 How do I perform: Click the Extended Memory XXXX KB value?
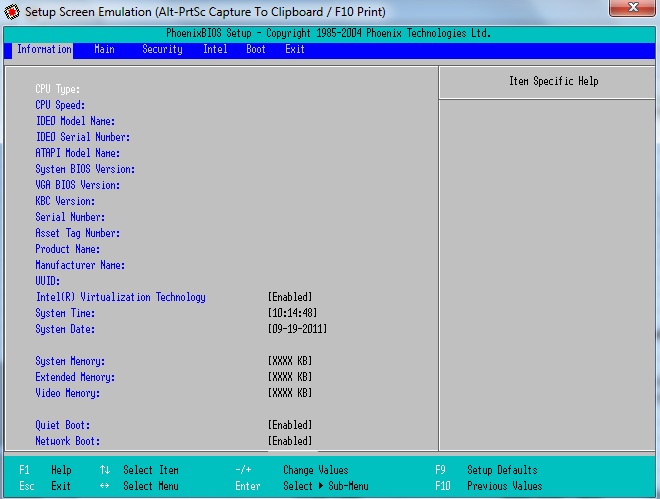point(290,377)
